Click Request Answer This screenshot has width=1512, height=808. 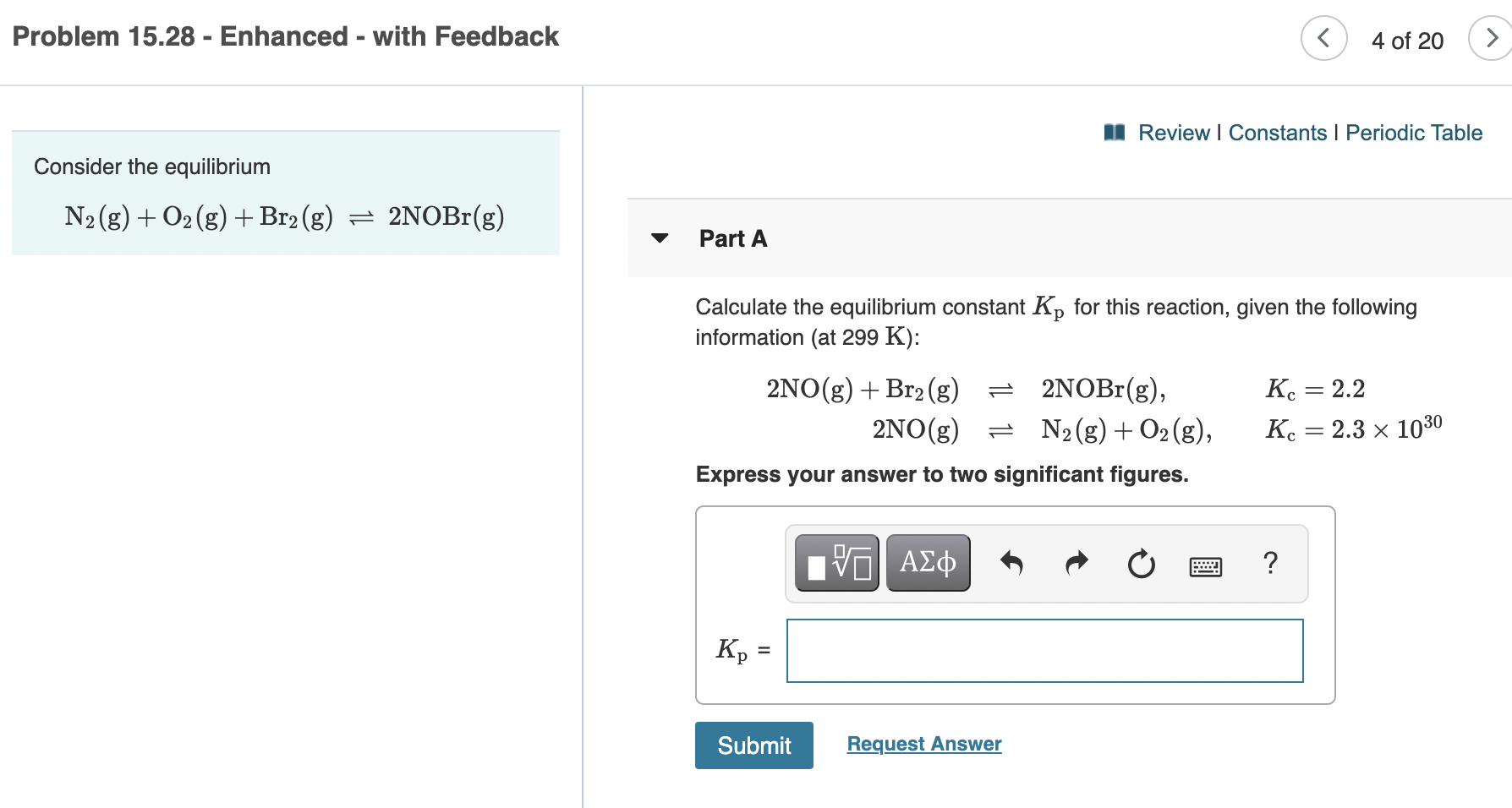tap(923, 743)
